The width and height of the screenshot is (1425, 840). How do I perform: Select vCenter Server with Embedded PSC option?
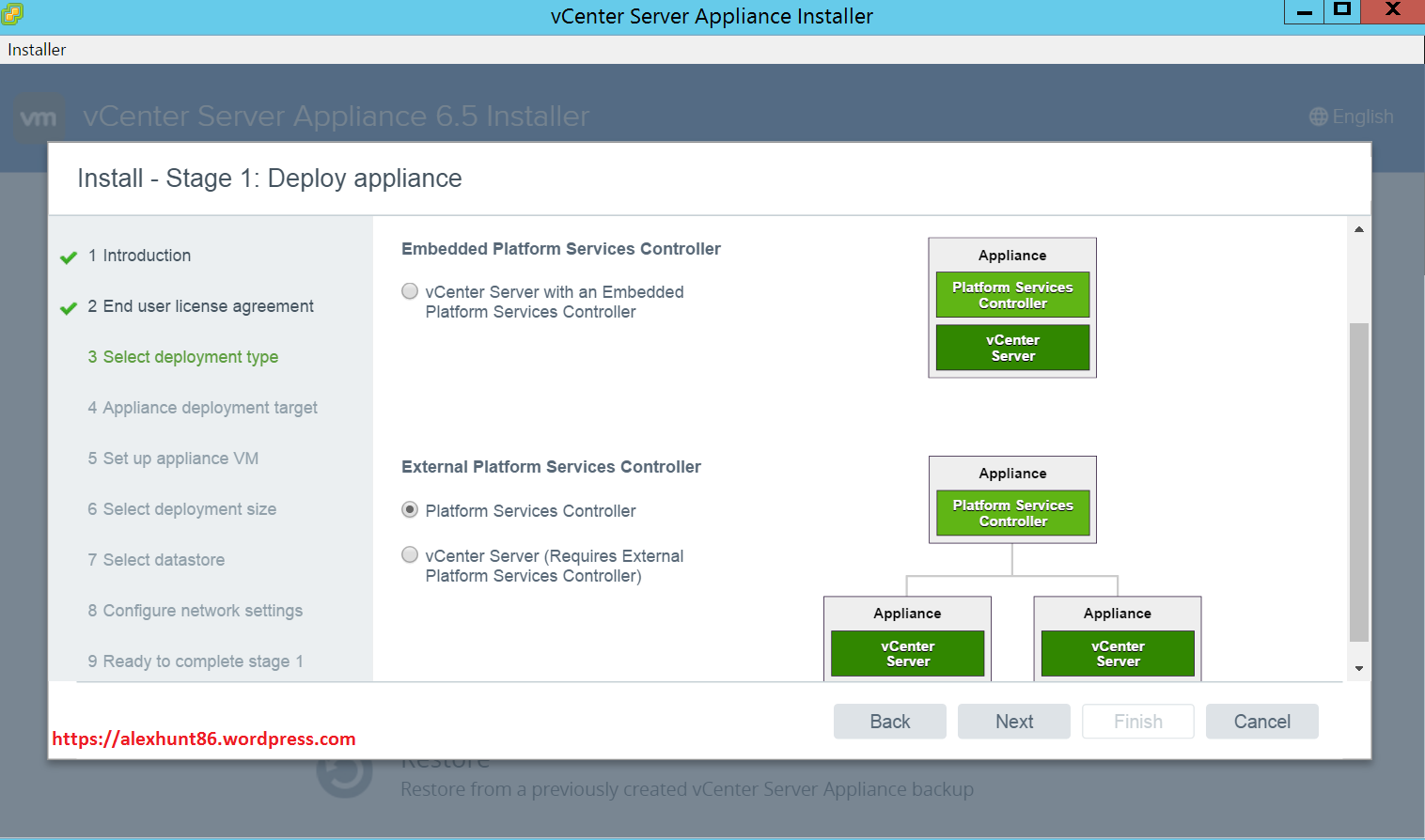(410, 291)
